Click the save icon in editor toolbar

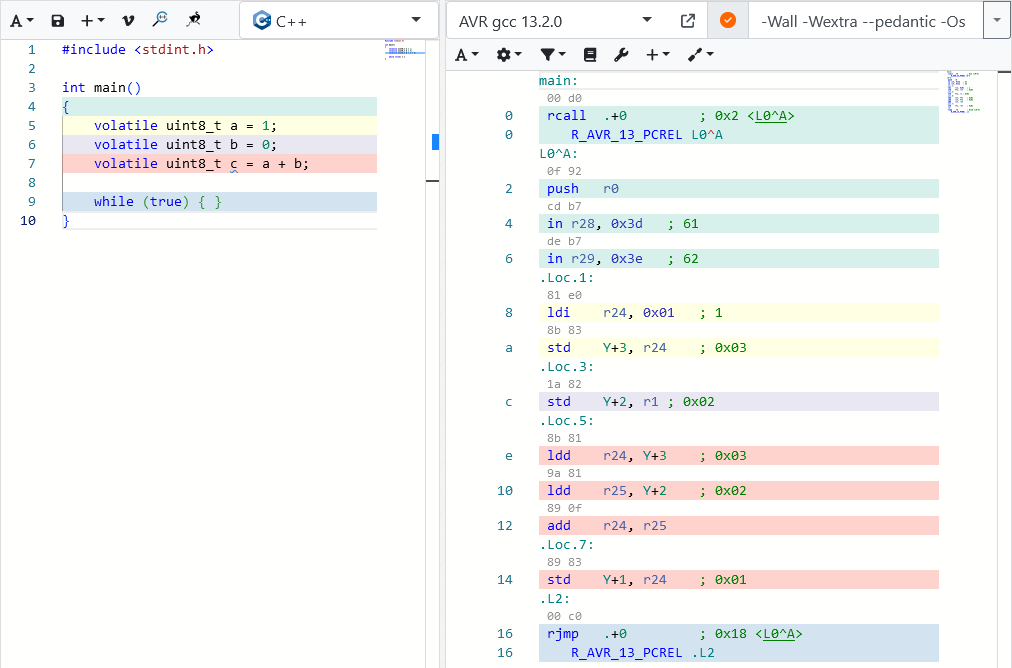58,20
